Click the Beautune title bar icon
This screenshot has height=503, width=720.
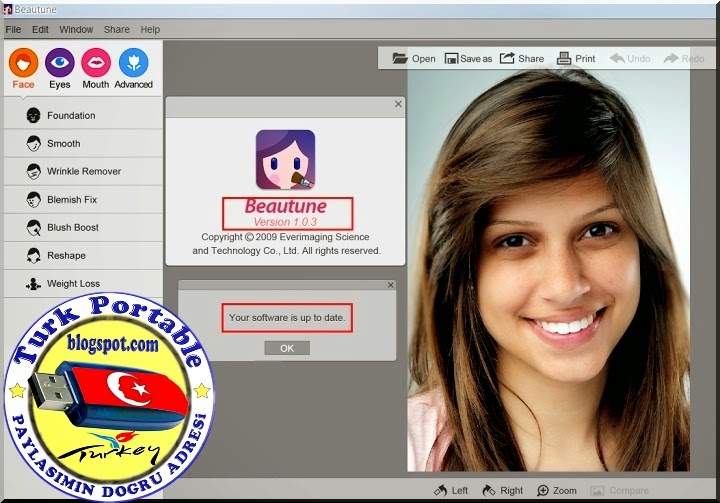click(7, 9)
